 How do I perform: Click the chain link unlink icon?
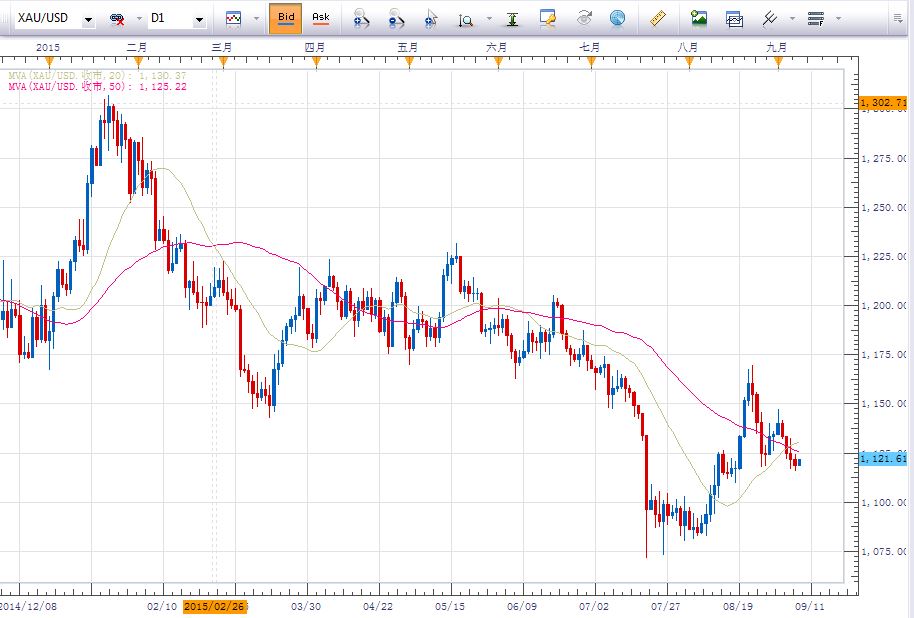[x=117, y=19]
